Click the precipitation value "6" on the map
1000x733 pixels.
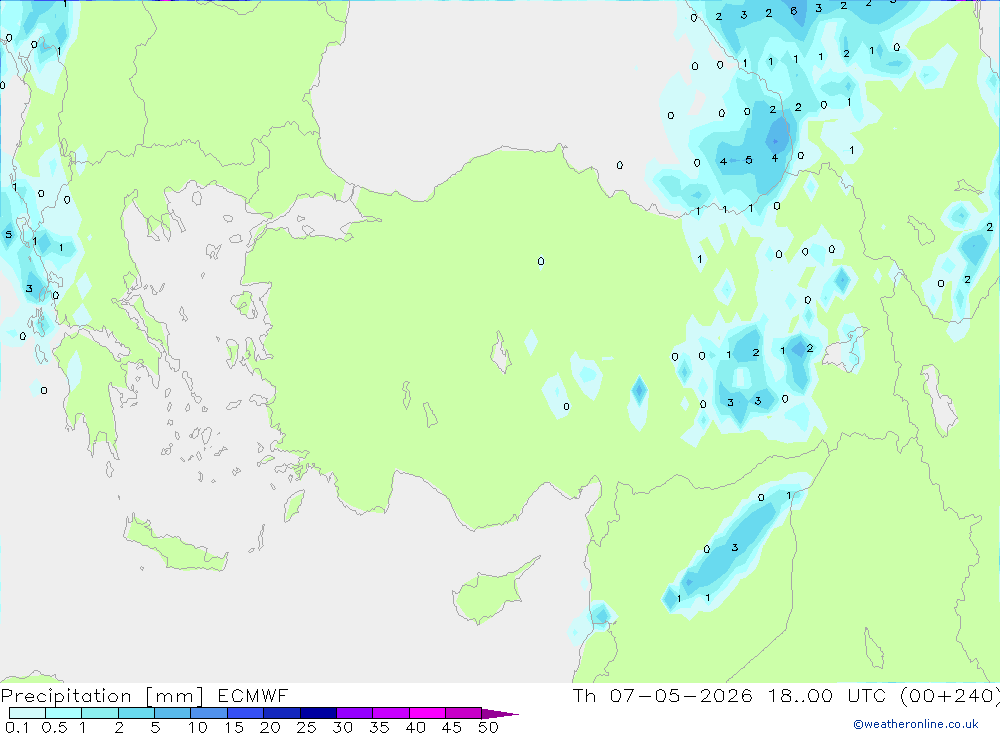pos(793,11)
